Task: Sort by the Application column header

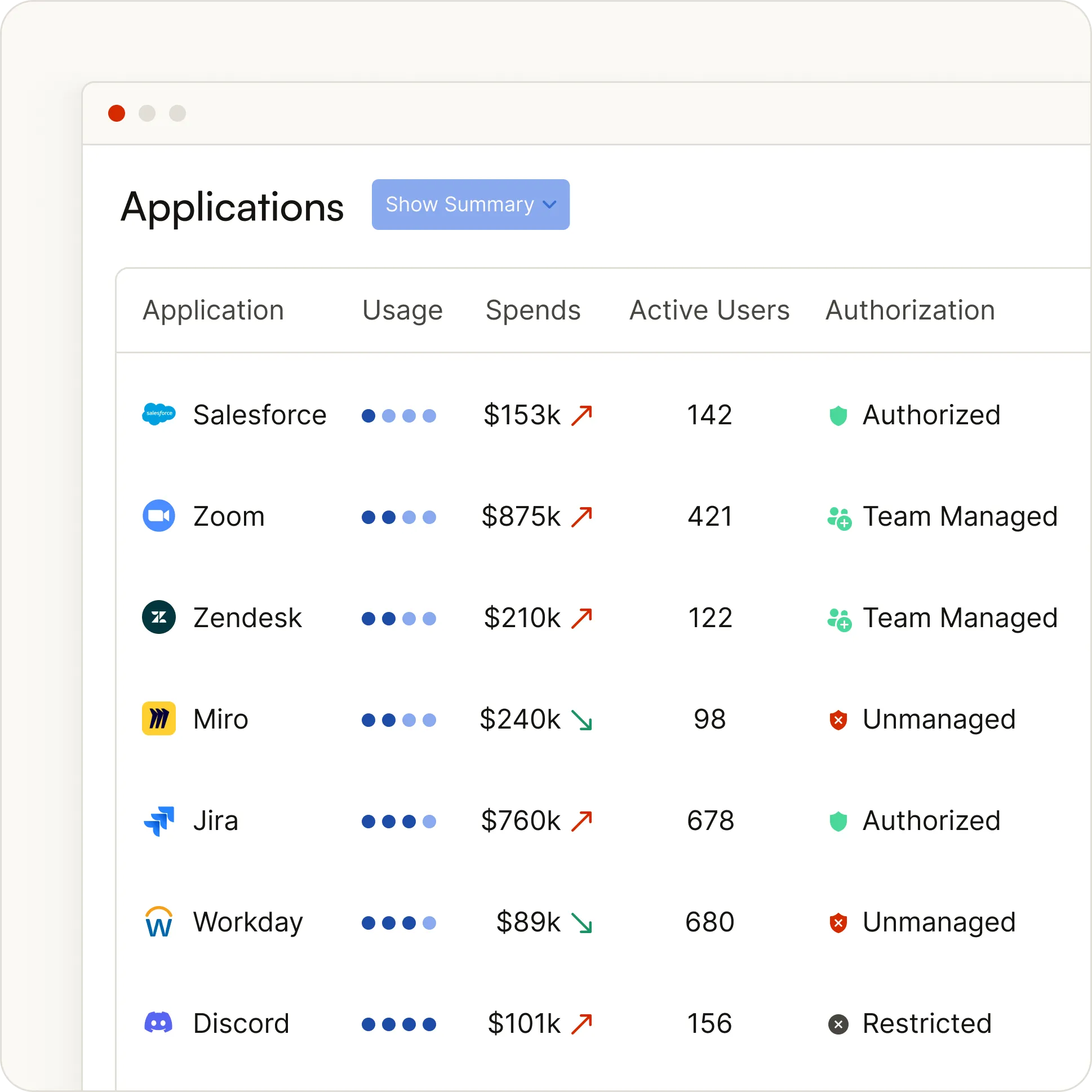Action: [x=213, y=310]
